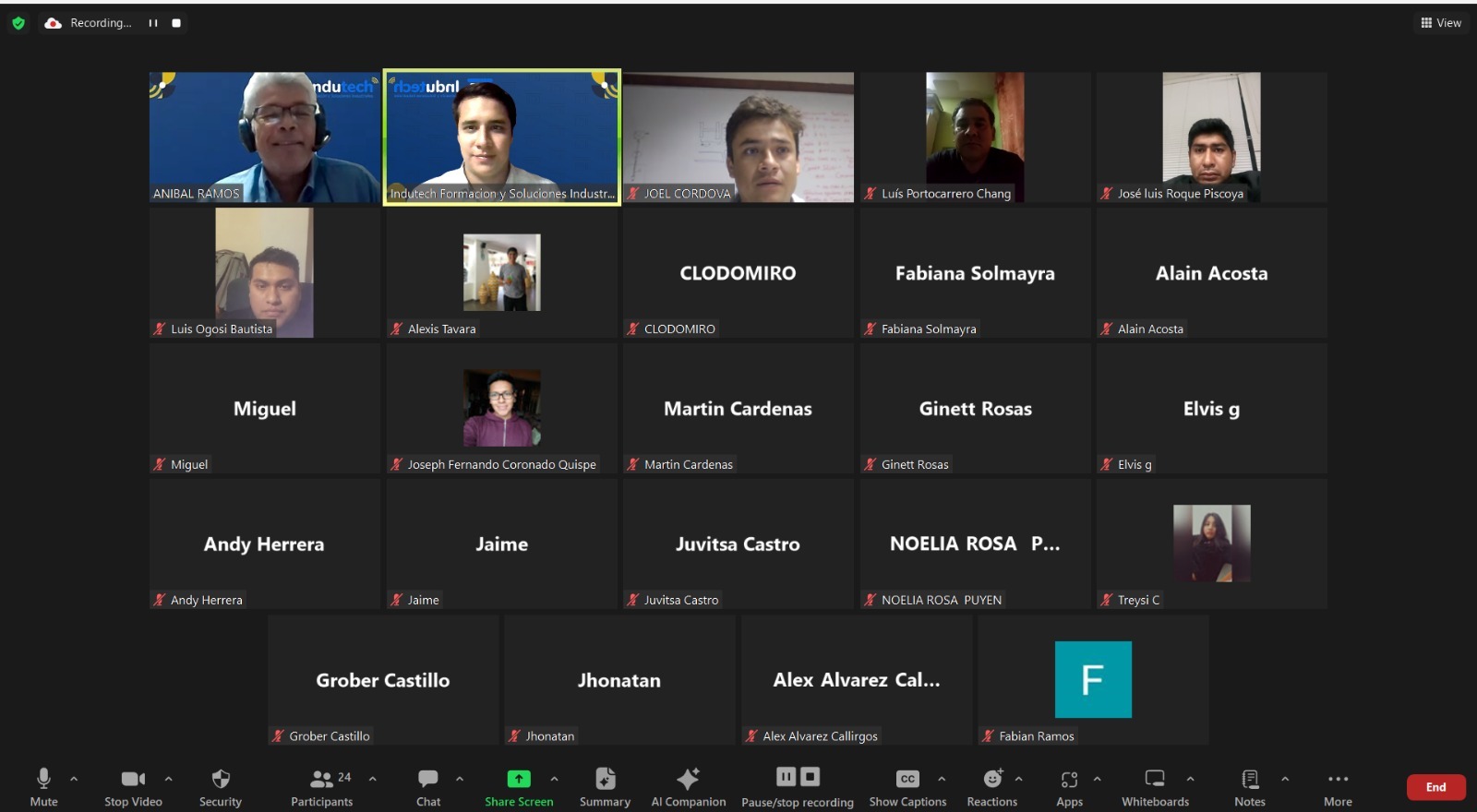This screenshot has height=812, width=1477.
Task: Open the Chat panel
Action: tap(428, 786)
